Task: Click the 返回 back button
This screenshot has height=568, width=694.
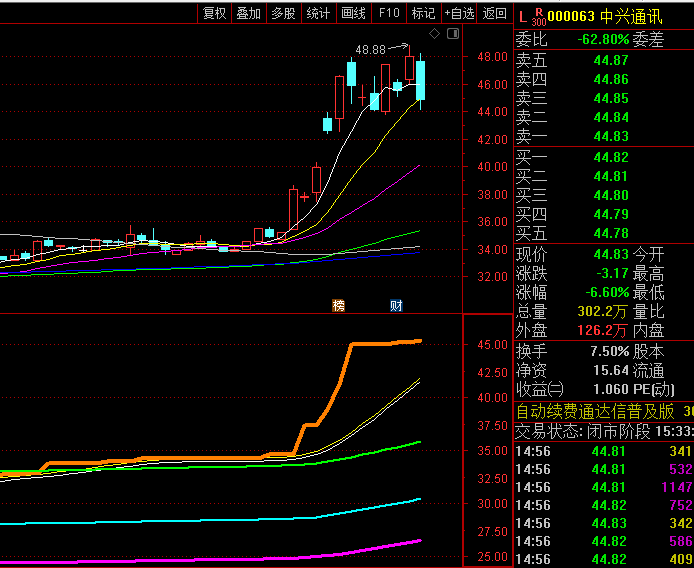Action: pos(494,13)
